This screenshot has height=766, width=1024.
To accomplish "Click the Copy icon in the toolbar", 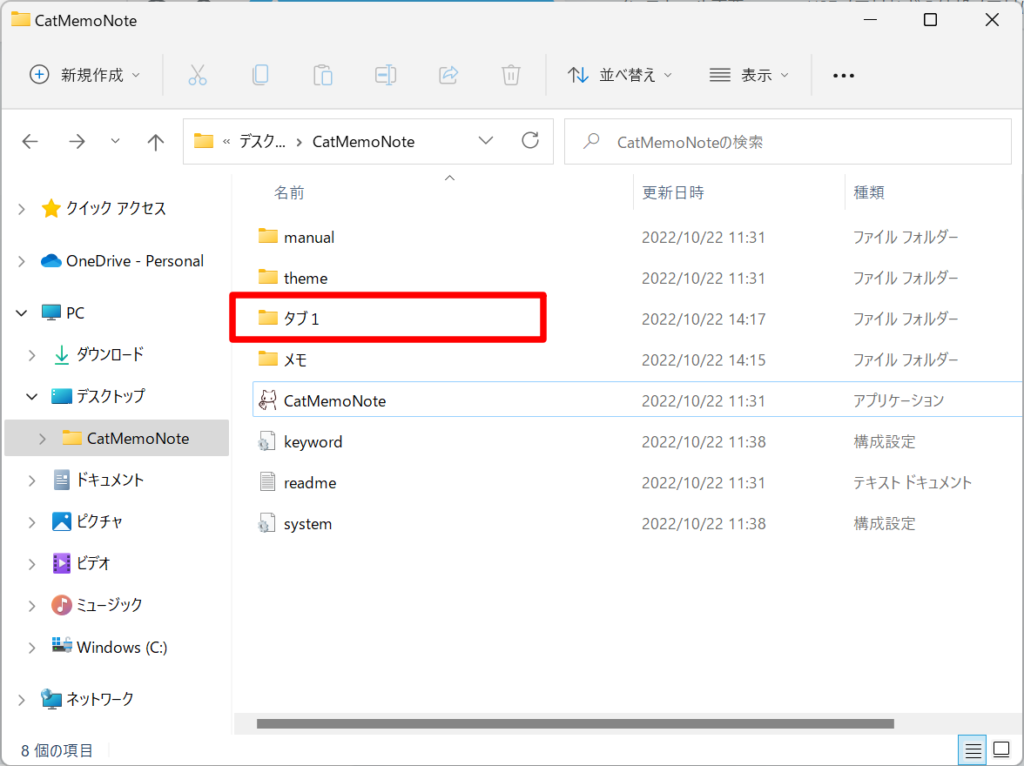I will 260,75.
